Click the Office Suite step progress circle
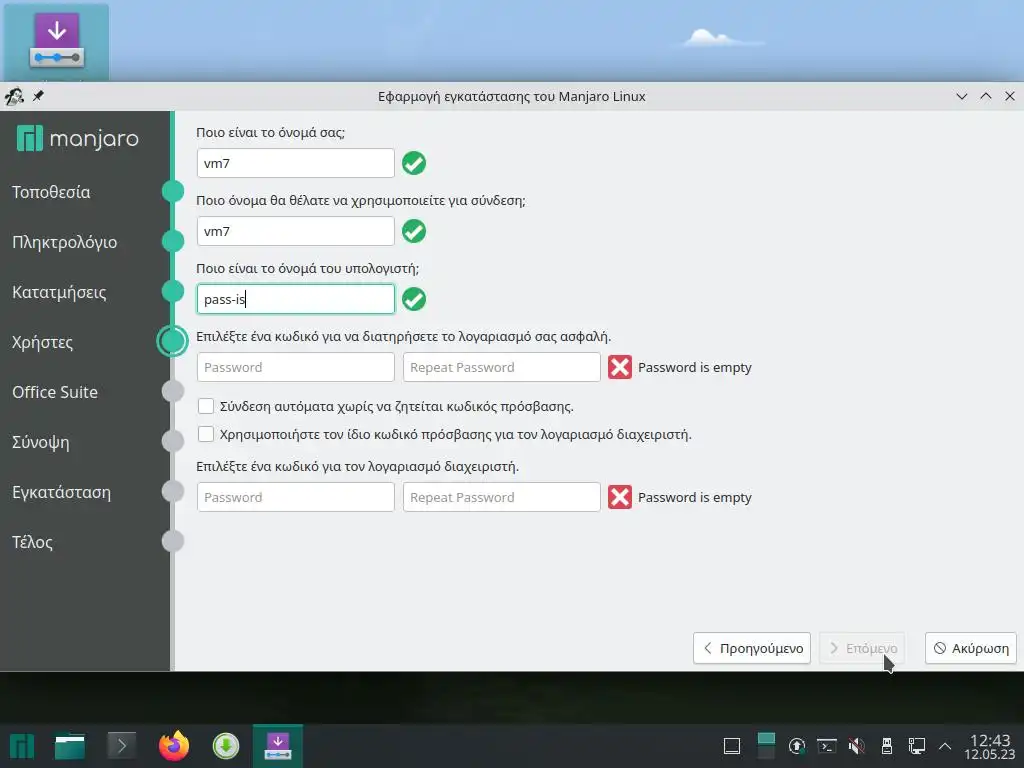Image resolution: width=1024 pixels, height=768 pixels. [172, 391]
